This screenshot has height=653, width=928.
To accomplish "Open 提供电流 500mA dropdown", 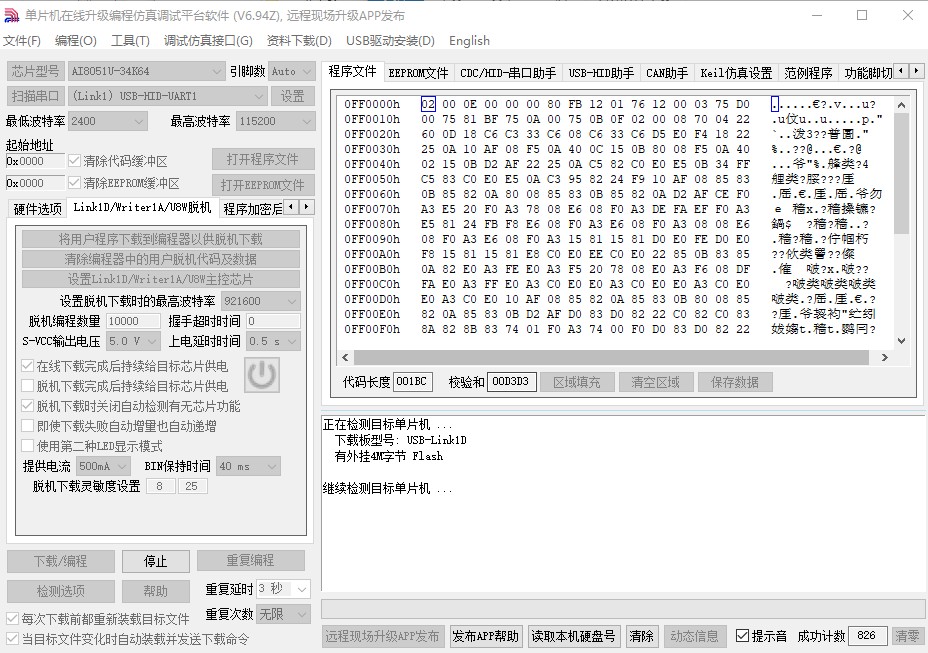I will click(104, 466).
